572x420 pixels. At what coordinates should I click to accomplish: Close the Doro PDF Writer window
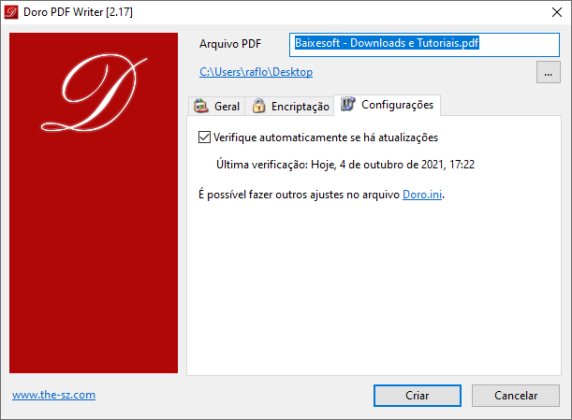tap(557, 12)
